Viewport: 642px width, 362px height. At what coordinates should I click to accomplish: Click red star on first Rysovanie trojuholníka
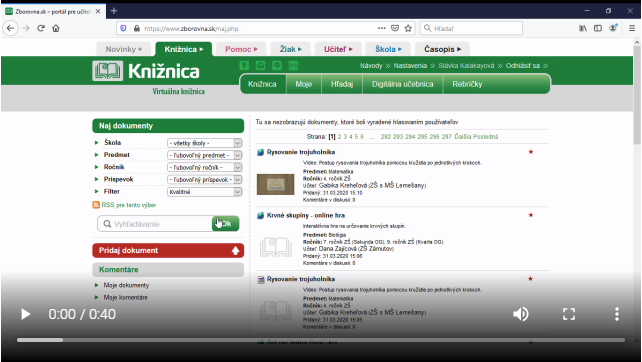(x=531, y=152)
